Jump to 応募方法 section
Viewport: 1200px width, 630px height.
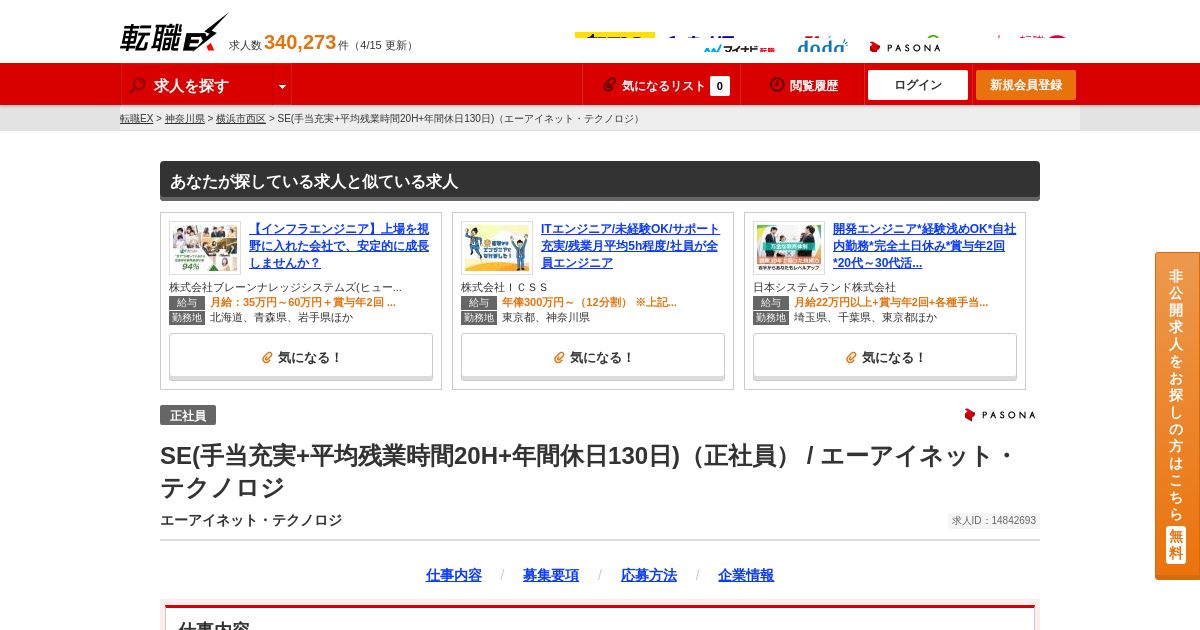pos(649,575)
